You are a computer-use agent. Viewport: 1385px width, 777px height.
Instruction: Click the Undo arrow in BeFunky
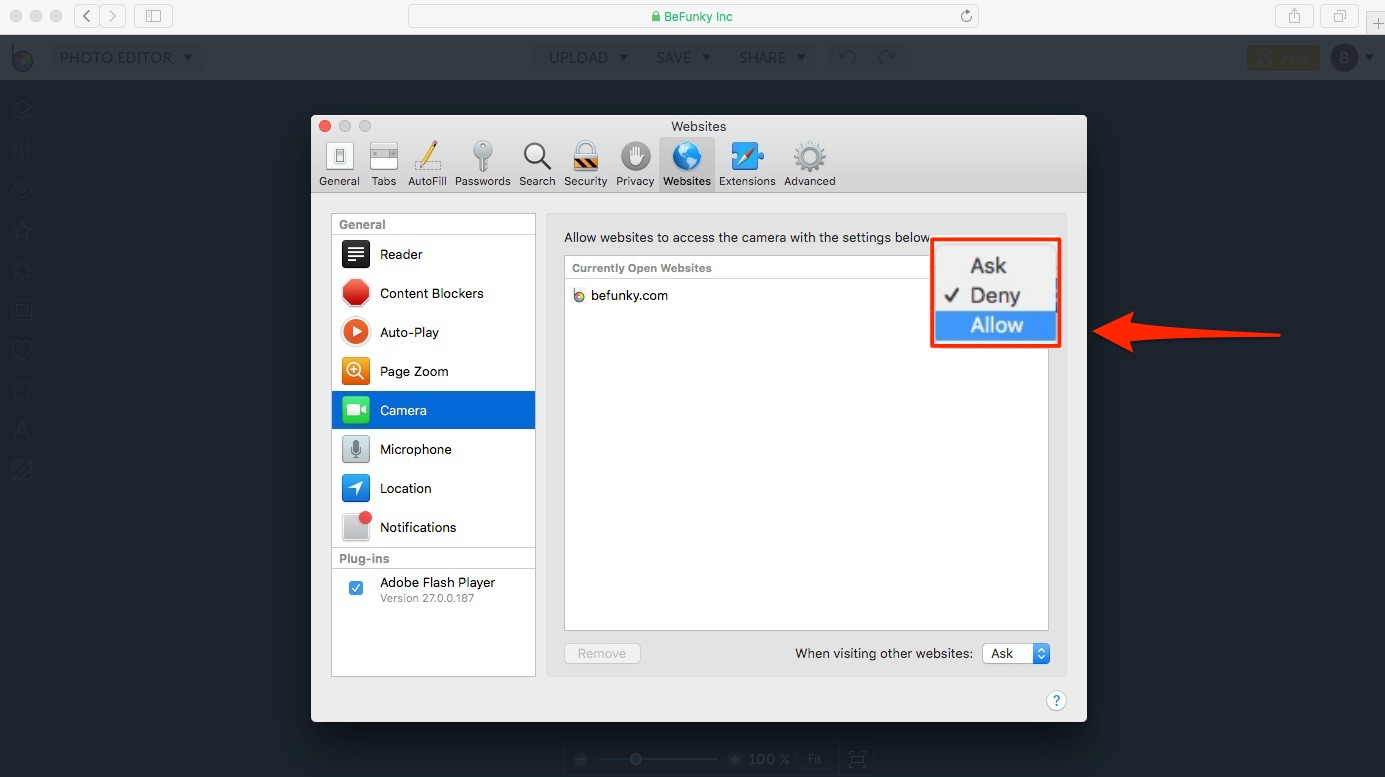pyautogui.click(x=848, y=58)
